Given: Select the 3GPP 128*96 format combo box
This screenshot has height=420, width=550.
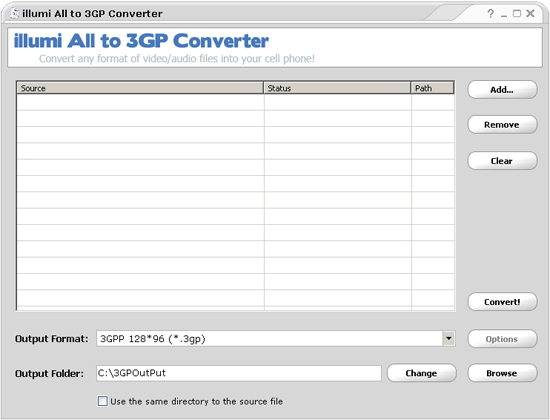Looking at the screenshot, I should [x=276, y=339].
